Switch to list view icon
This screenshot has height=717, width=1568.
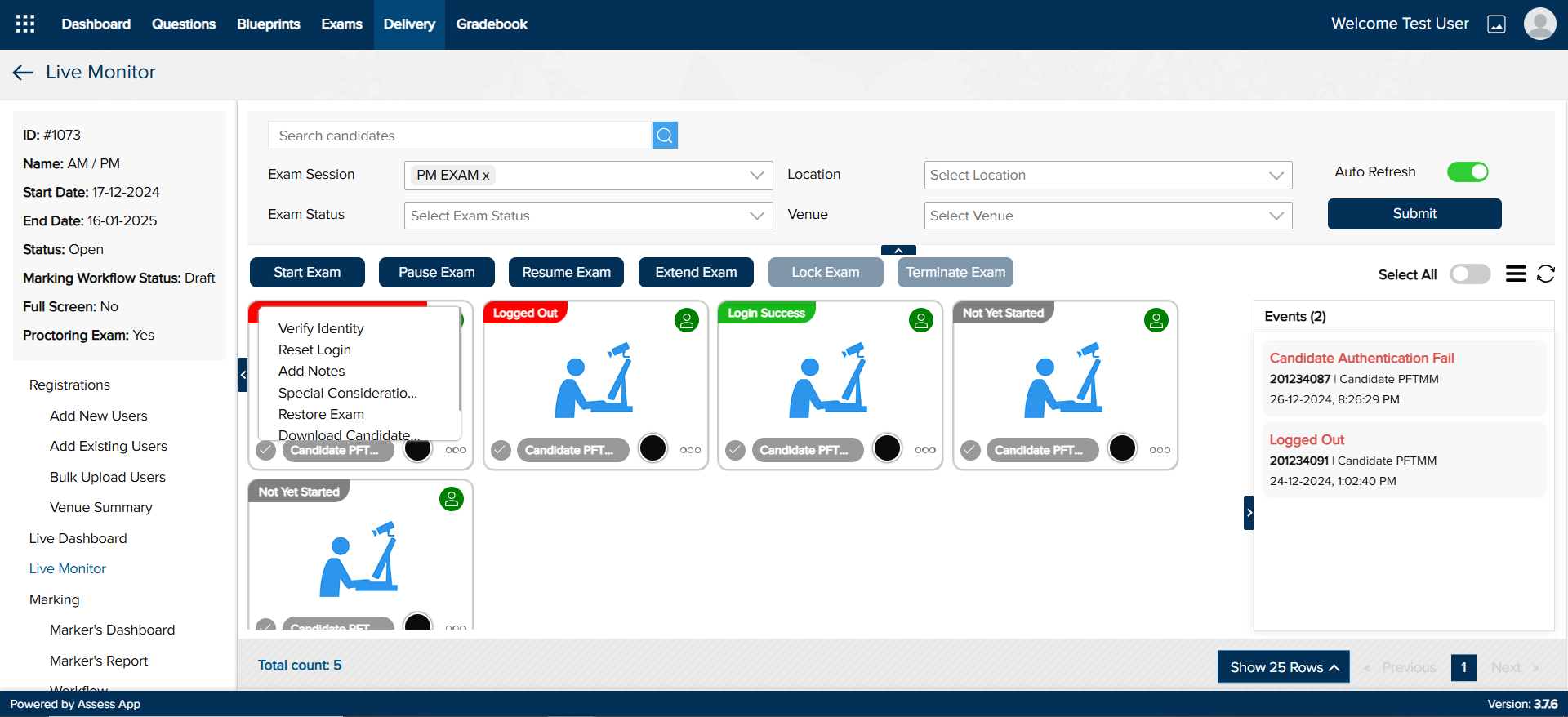coord(1516,274)
